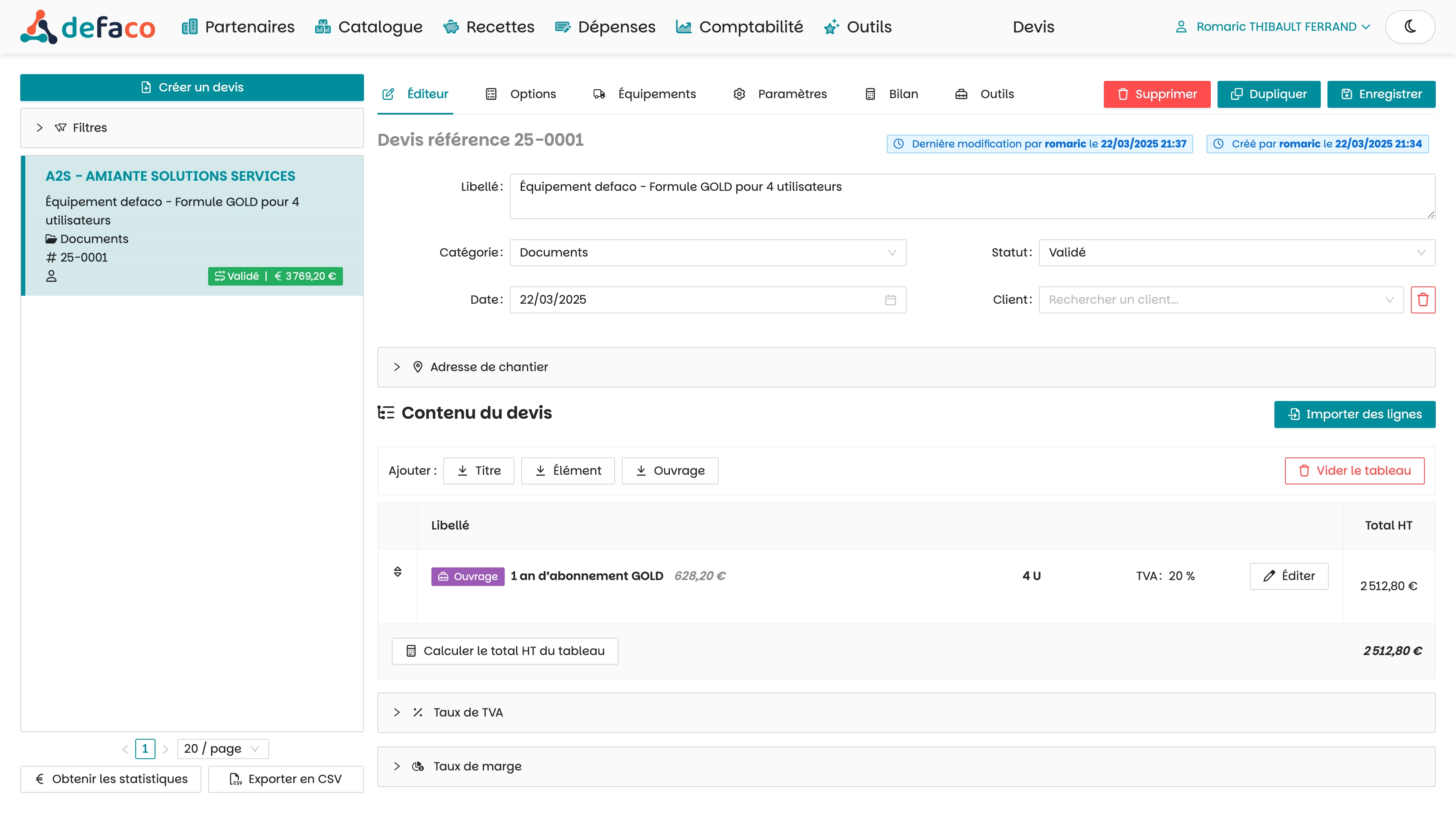
Task: Click the row reorder arrows handle
Action: [x=397, y=572]
